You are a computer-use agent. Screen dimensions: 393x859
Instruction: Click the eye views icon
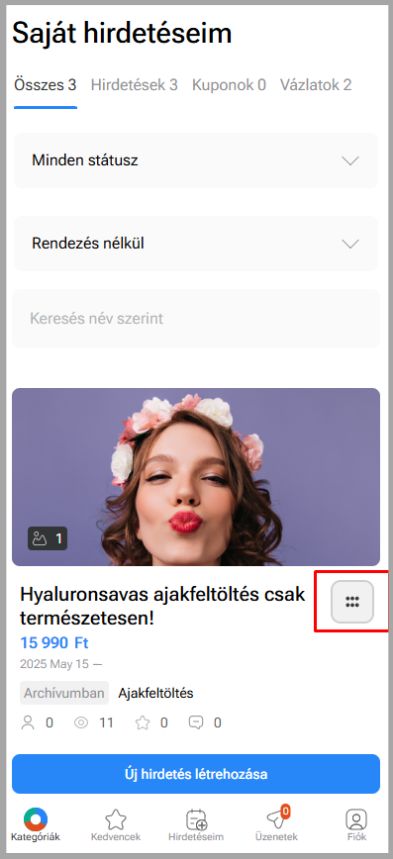(x=81, y=723)
